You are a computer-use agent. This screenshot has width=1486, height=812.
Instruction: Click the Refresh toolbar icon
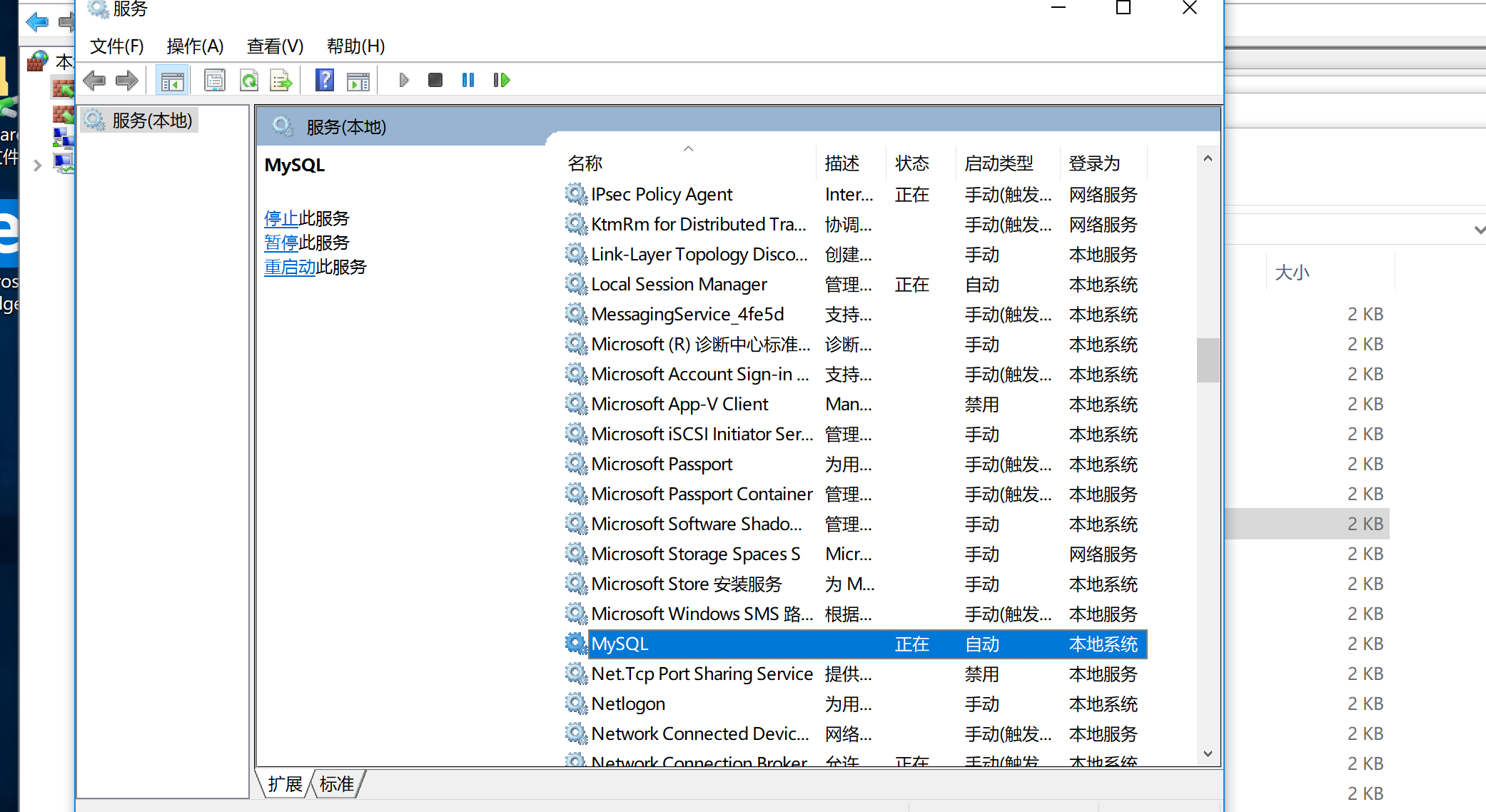click(x=248, y=80)
